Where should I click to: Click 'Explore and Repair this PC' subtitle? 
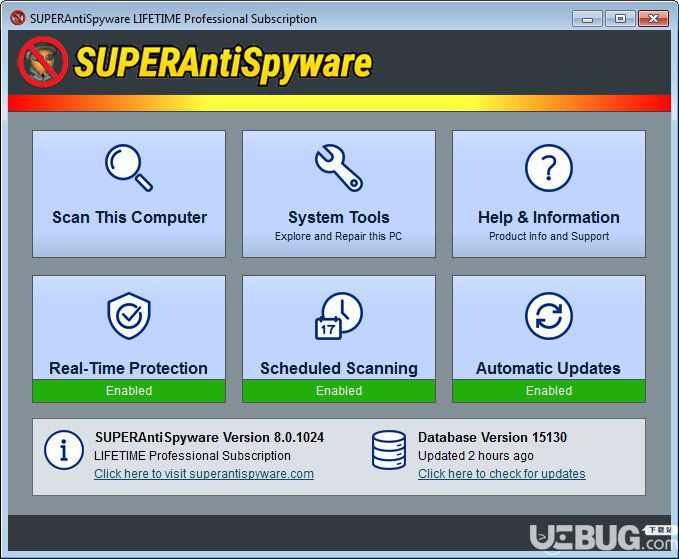339,236
